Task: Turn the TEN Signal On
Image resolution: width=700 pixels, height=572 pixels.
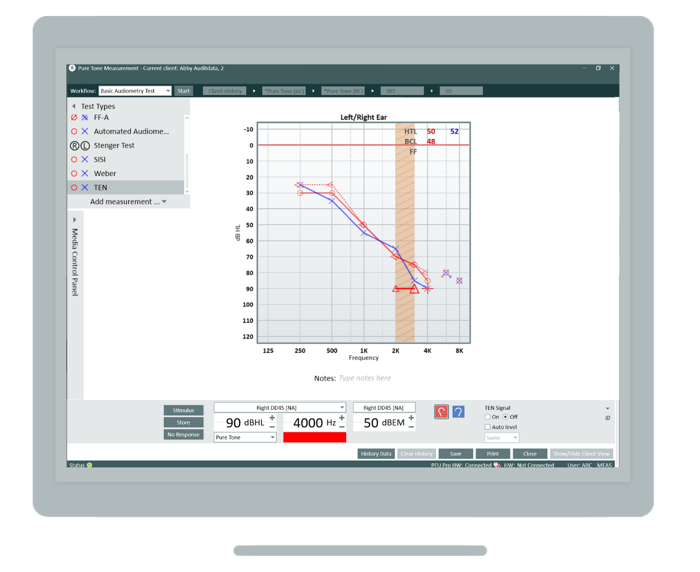Action: point(487,417)
